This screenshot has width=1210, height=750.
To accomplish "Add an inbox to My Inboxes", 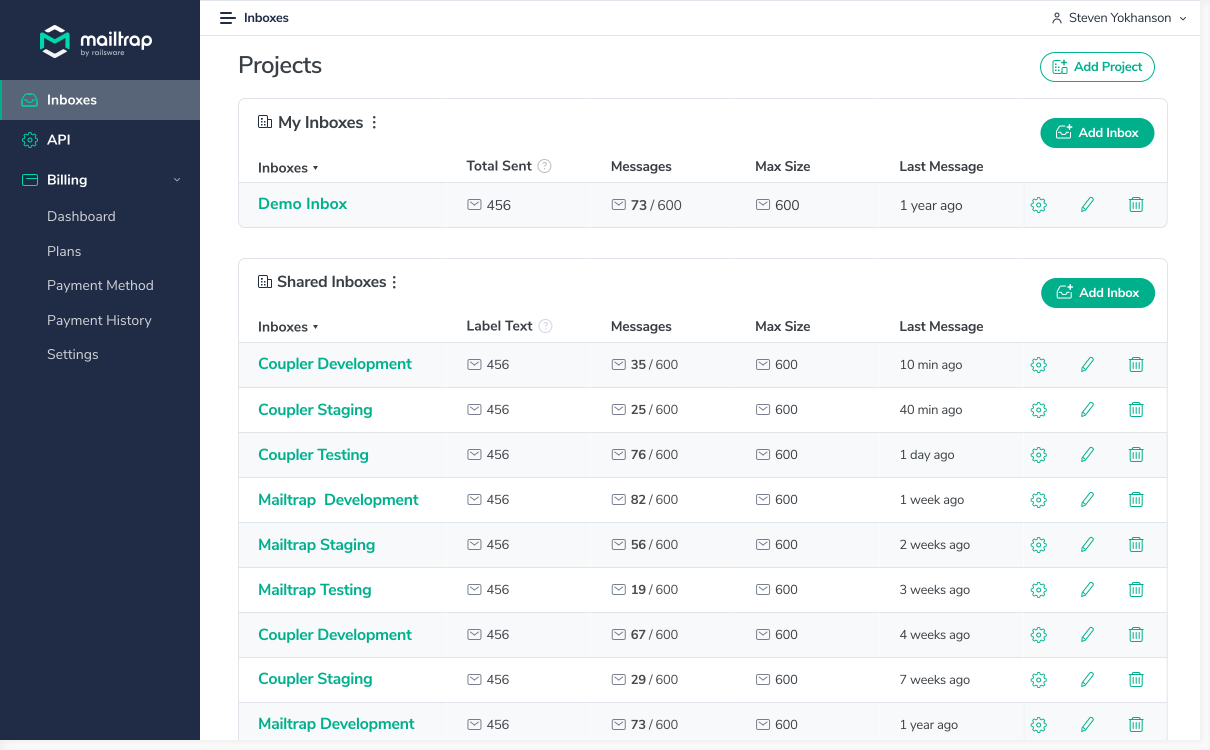I will [1097, 133].
